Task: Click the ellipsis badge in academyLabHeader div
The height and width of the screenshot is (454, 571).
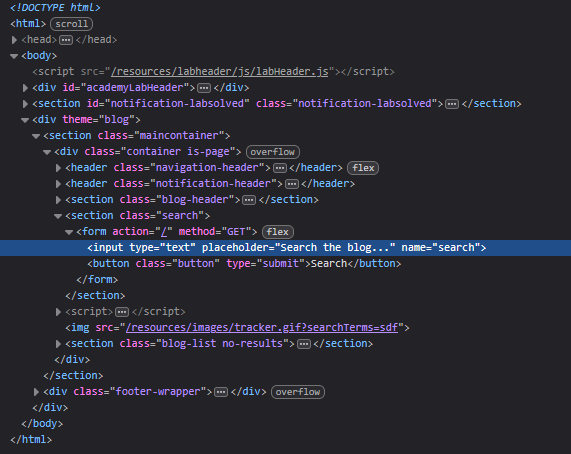Action: coord(204,88)
